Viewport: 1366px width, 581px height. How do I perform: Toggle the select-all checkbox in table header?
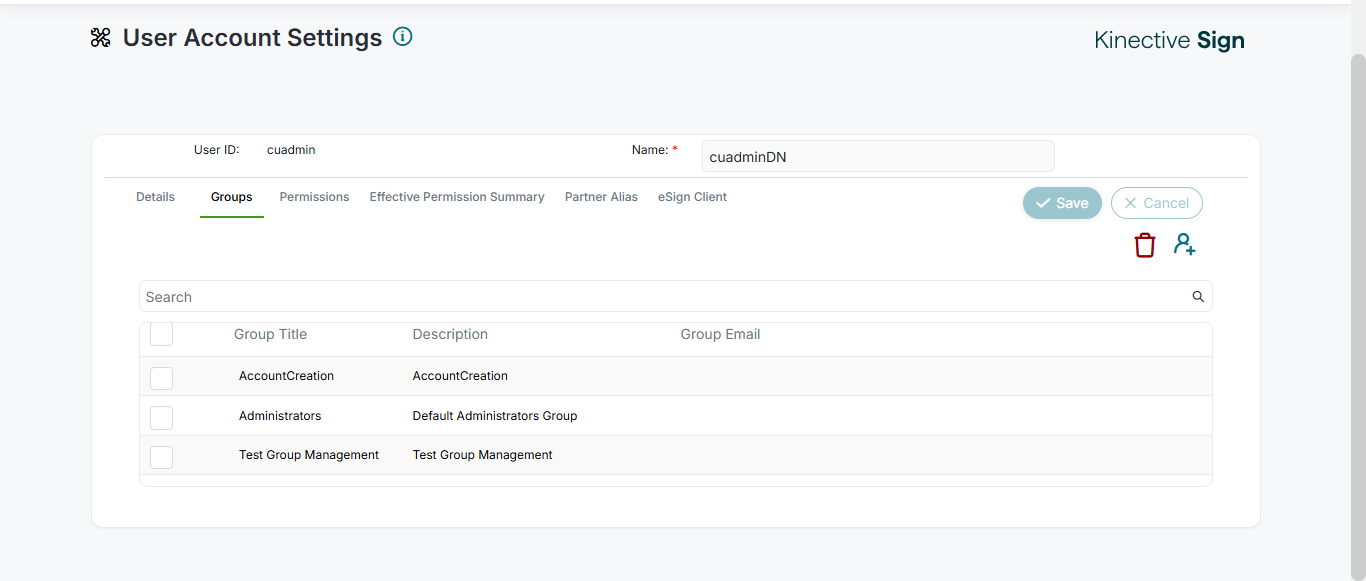point(161,334)
